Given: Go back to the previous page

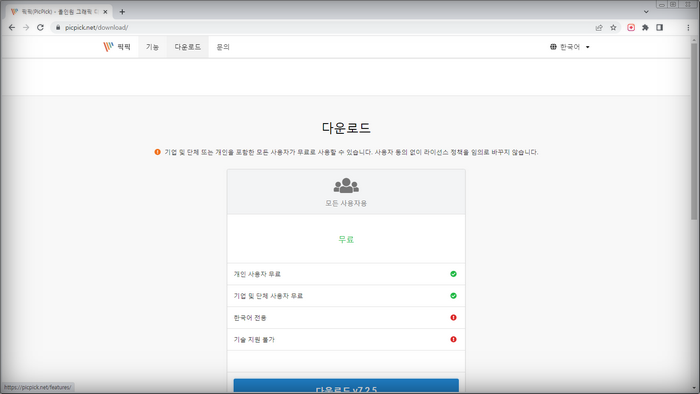Looking at the screenshot, I should tap(12, 28).
